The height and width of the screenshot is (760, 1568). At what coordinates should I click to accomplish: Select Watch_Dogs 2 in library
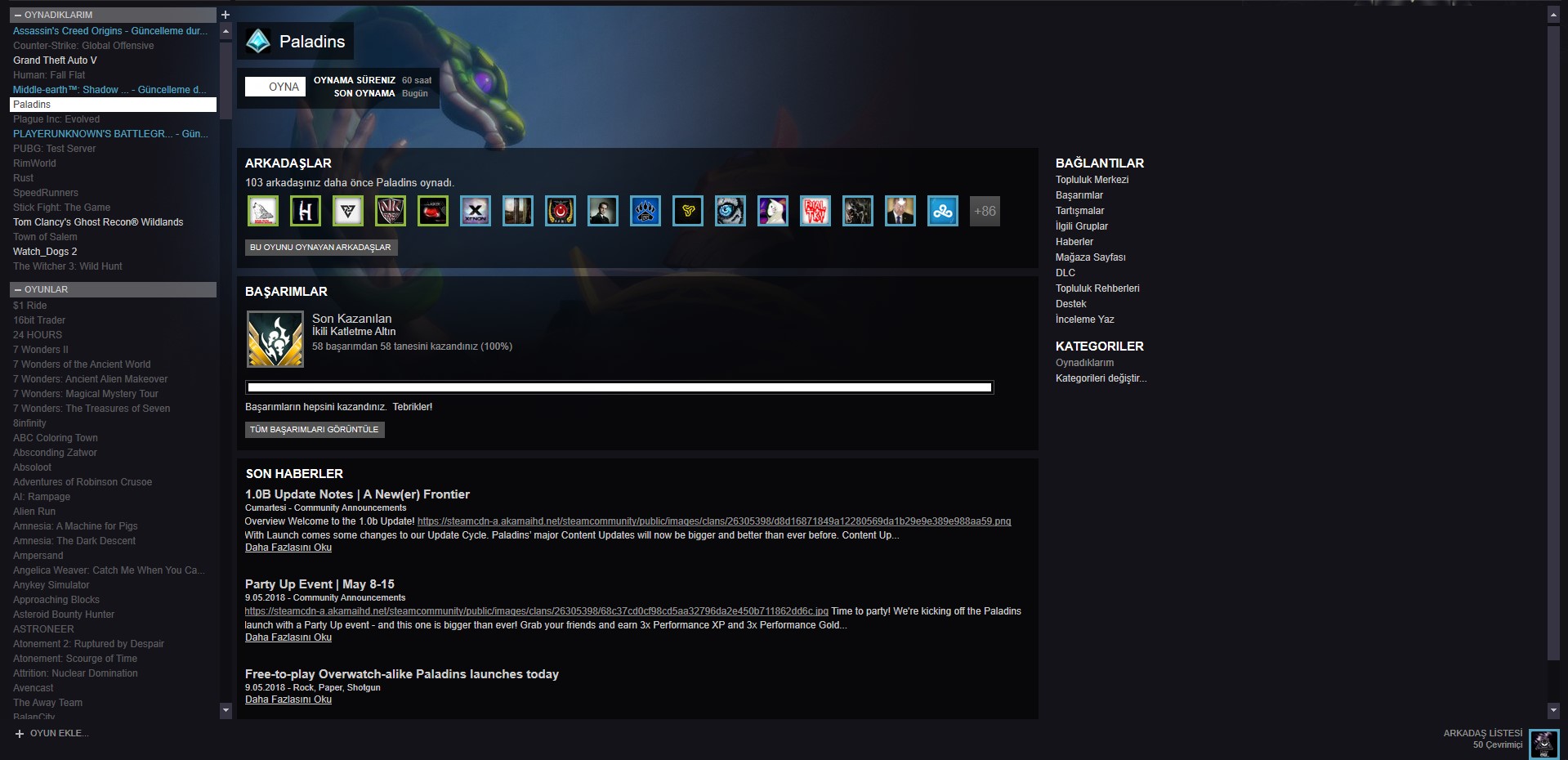(x=113, y=252)
